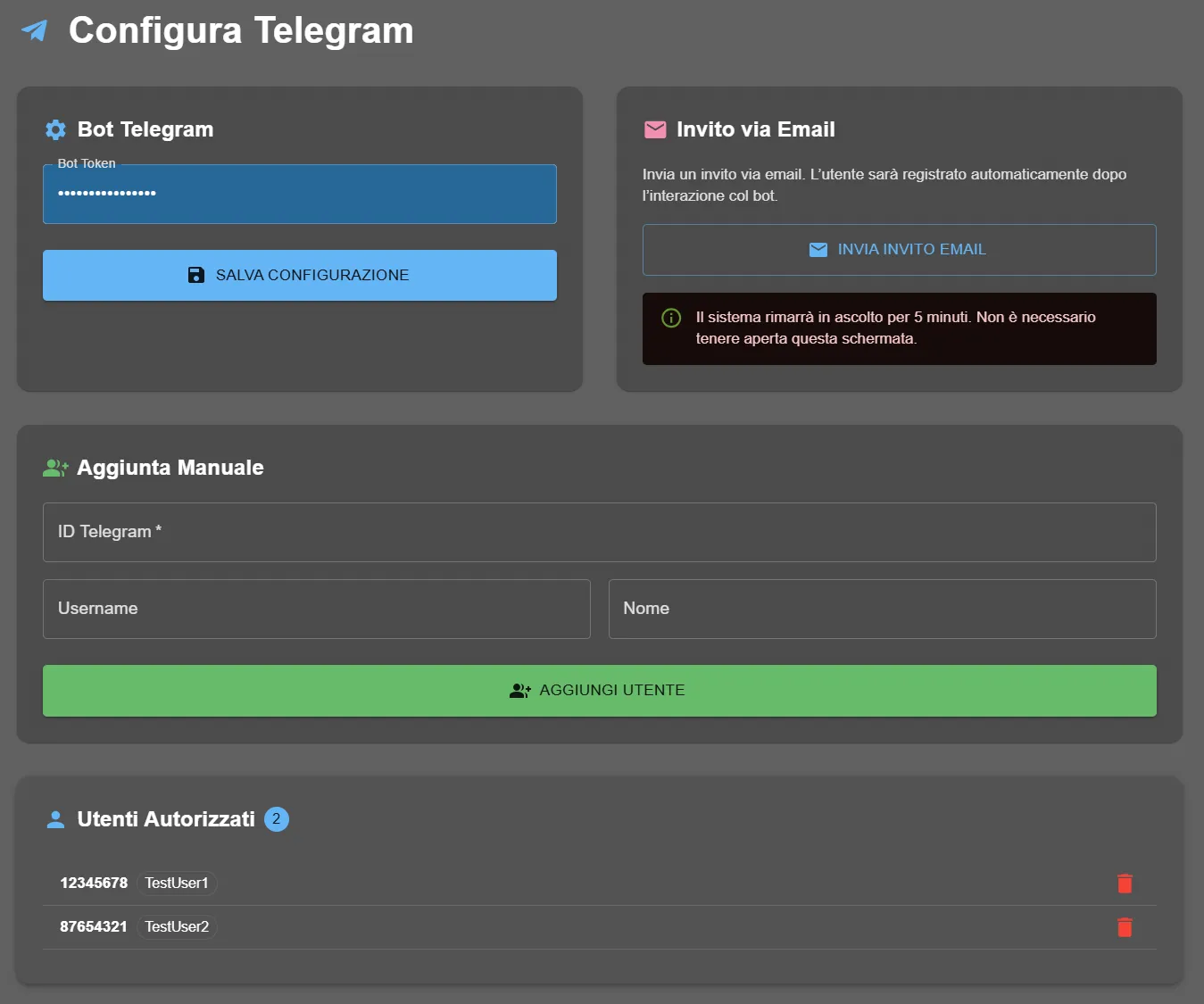
Task: Click the envelope icon inside Invia Invito Email button
Action: point(818,249)
